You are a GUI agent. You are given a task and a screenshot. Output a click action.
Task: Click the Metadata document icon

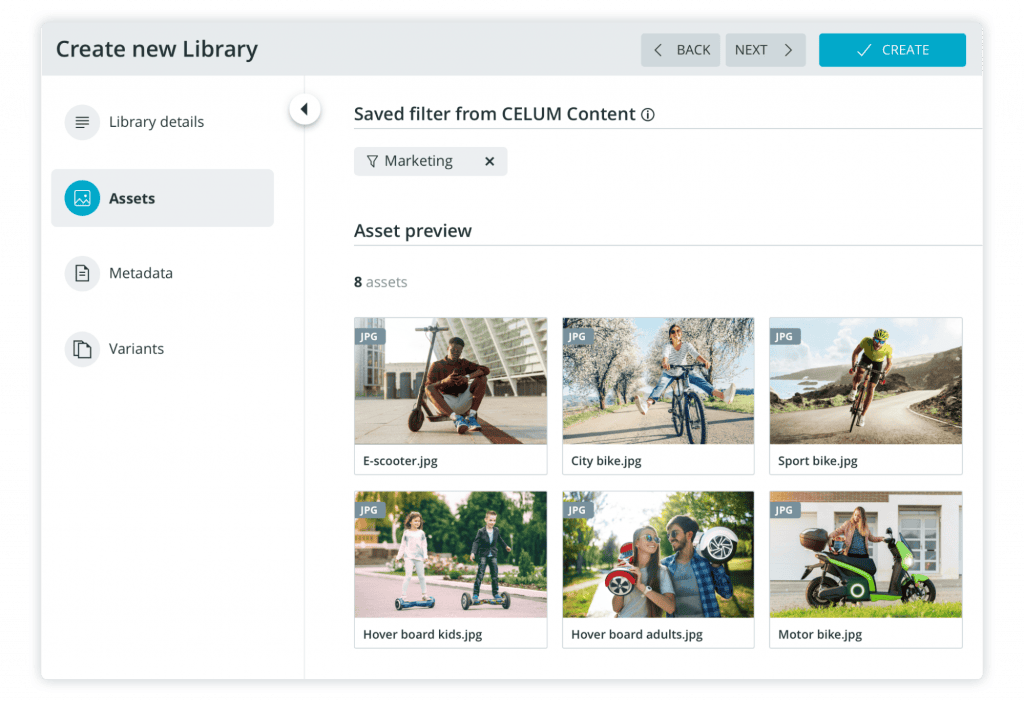click(x=82, y=273)
